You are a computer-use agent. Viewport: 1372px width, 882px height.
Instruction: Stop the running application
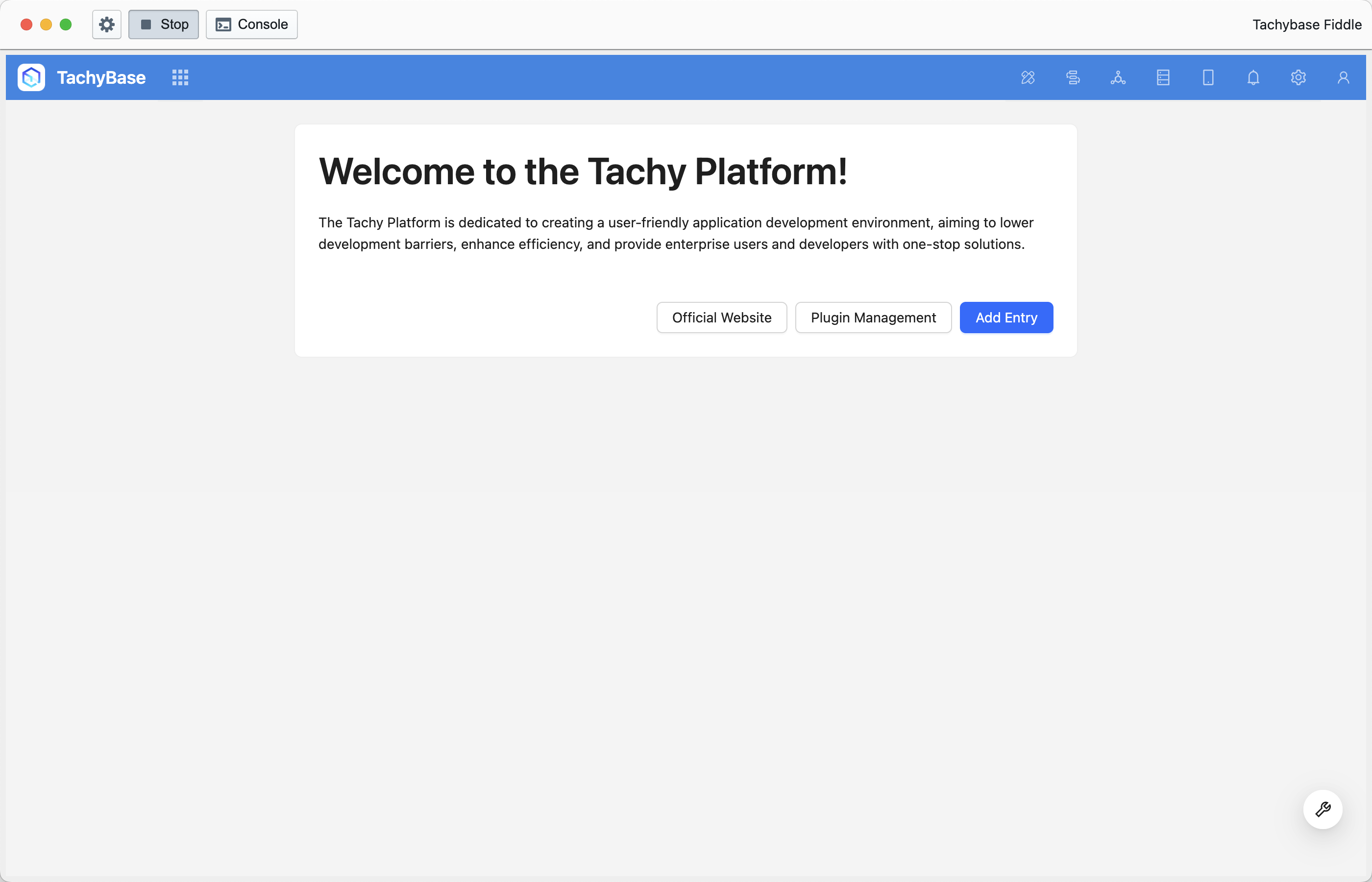(x=163, y=24)
